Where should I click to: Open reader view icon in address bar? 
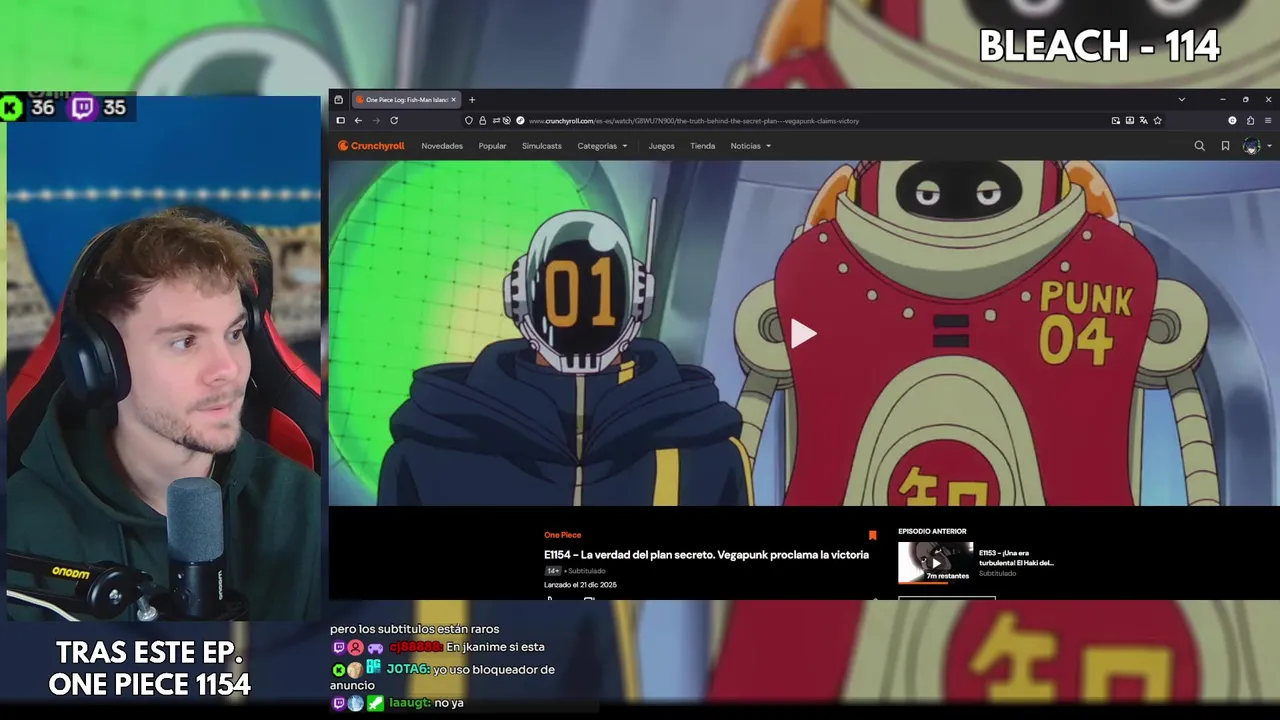1130,121
